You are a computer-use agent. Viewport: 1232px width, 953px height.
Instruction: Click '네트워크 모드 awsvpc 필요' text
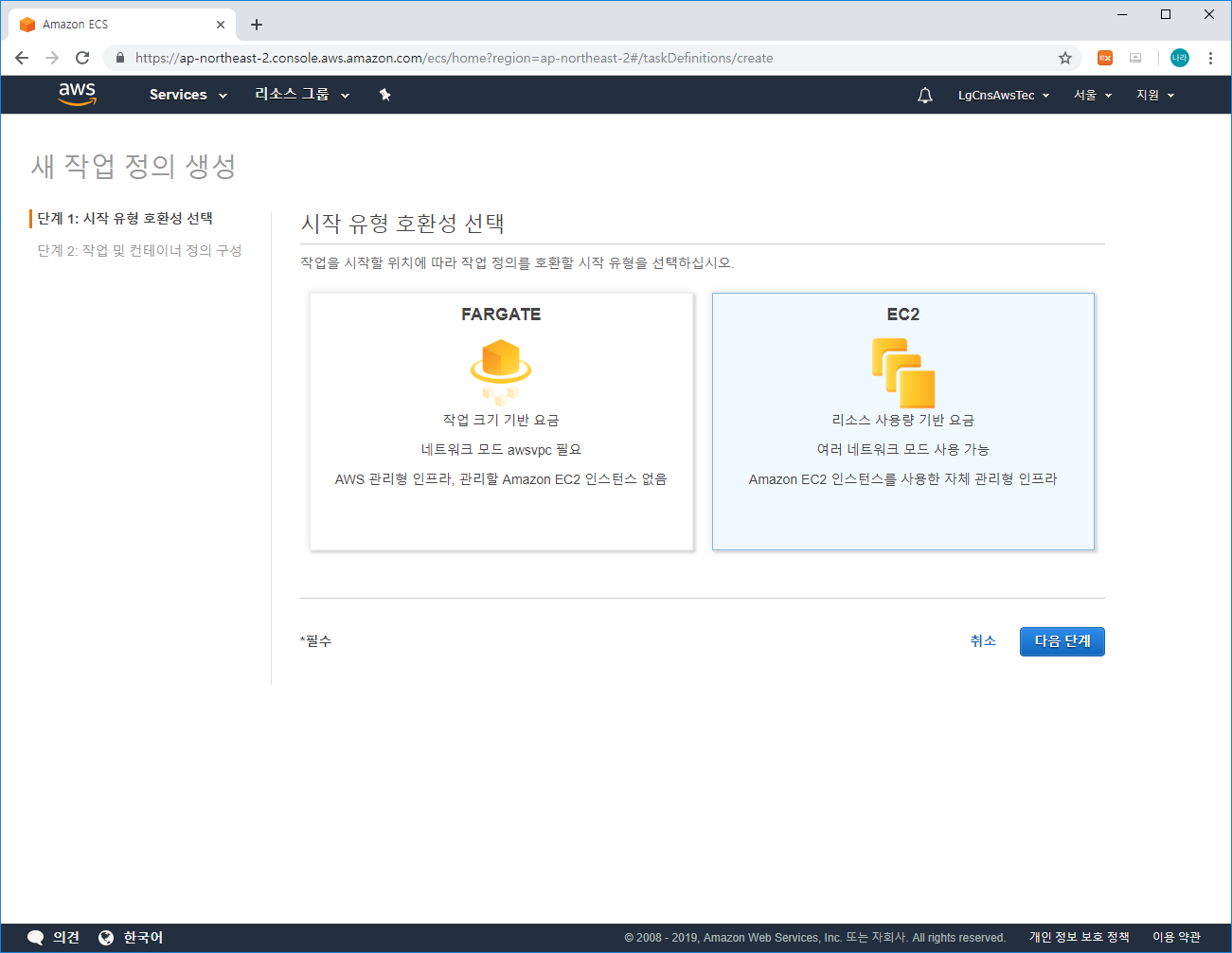501,450
